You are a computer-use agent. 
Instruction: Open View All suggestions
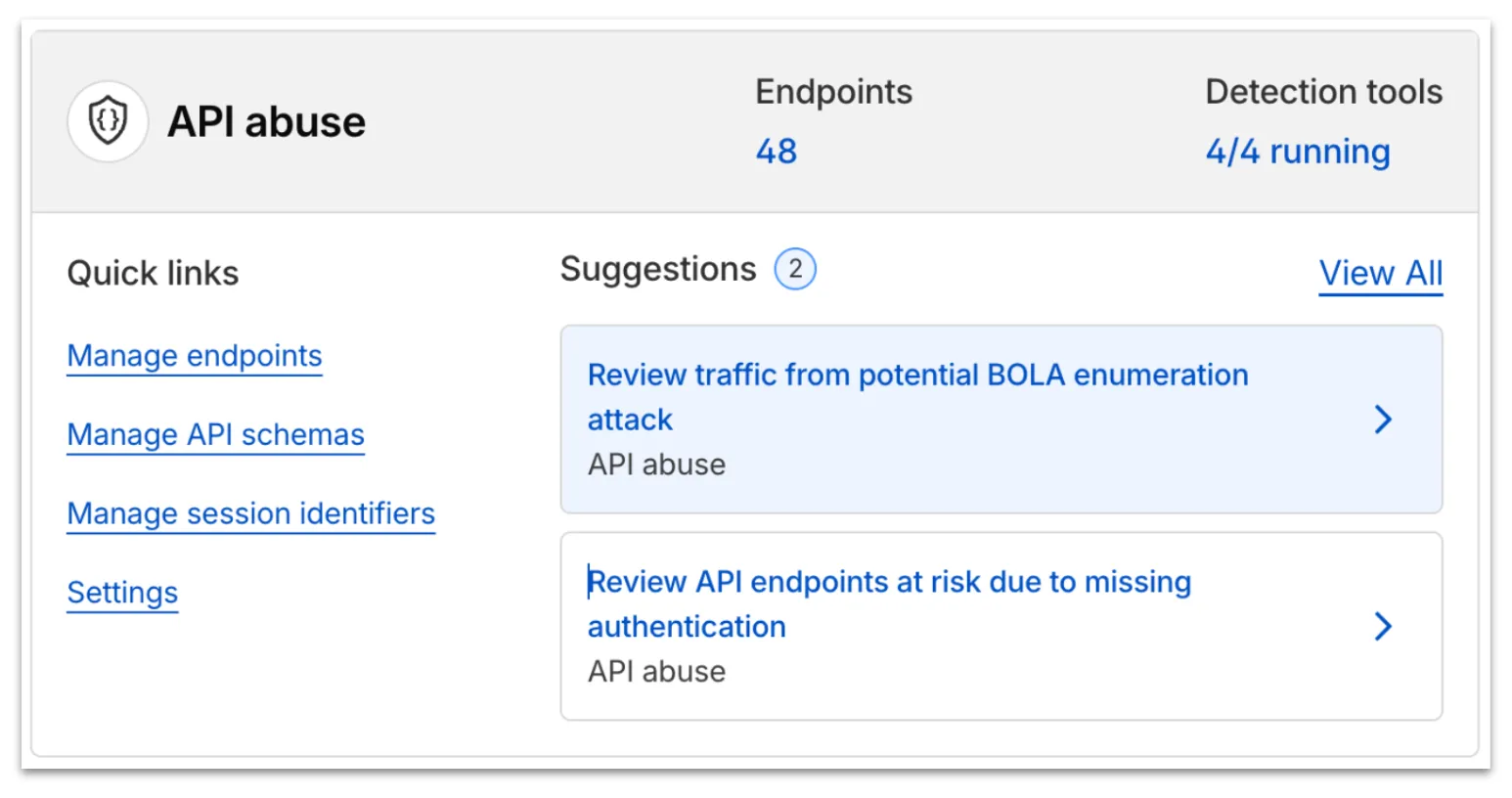[x=1380, y=273]
